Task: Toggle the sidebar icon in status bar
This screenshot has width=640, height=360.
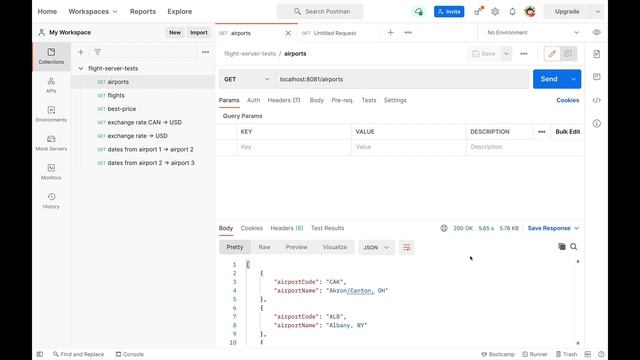Action: click(x=40, y=354)
